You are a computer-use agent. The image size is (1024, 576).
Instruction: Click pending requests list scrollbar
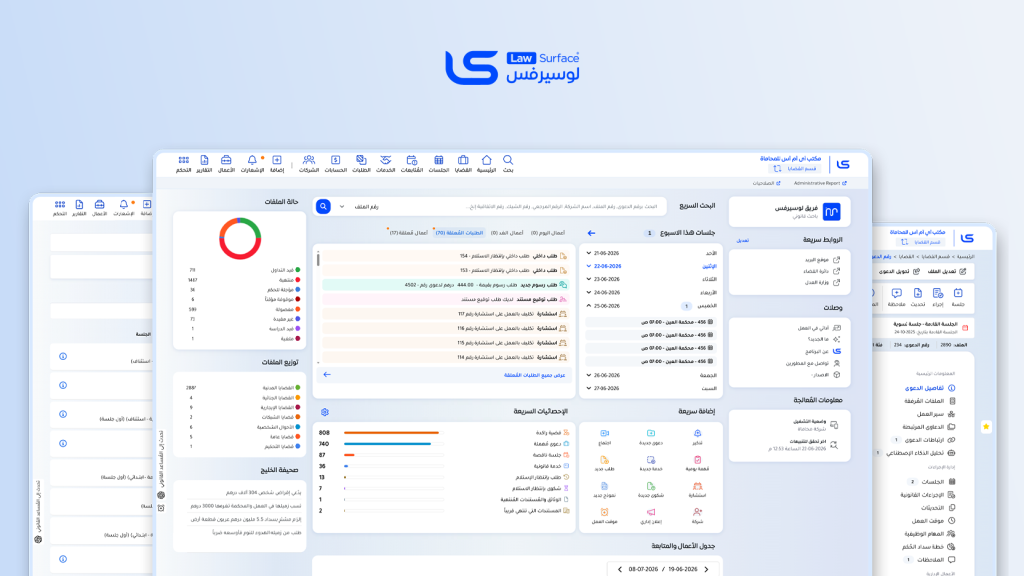point(318,259)
